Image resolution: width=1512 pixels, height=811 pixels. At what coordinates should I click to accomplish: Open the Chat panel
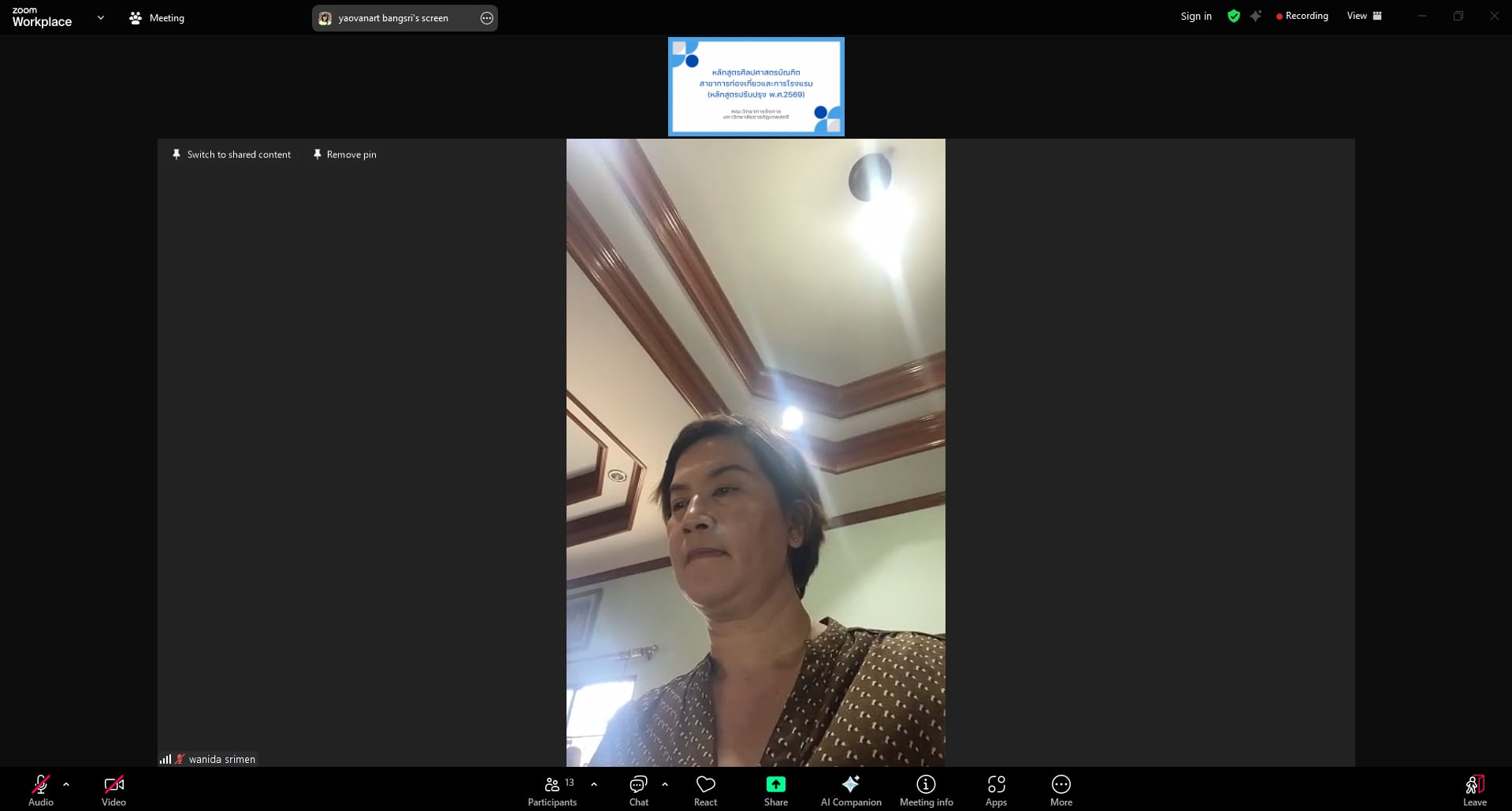pos(638,791)
